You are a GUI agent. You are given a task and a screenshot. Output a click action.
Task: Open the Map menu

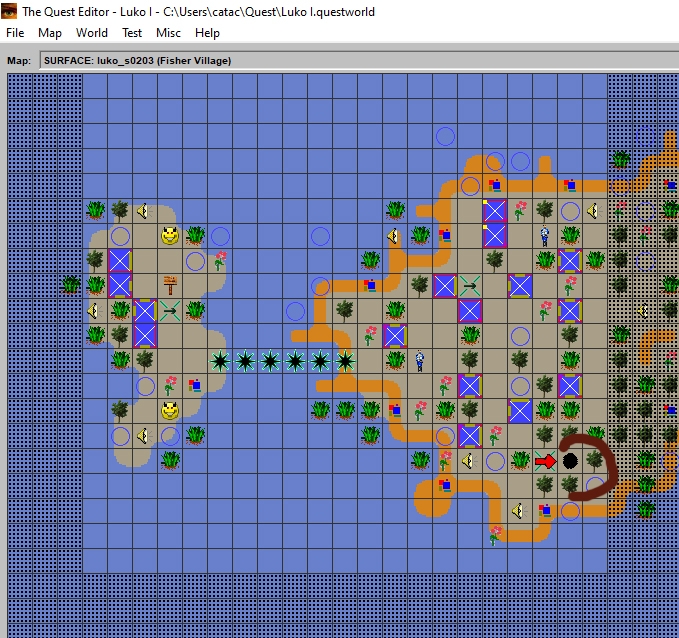[50, 33]
